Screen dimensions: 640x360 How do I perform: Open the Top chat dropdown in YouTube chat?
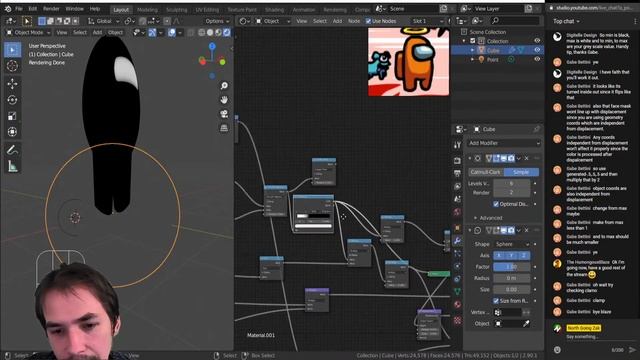pos(567,21)
